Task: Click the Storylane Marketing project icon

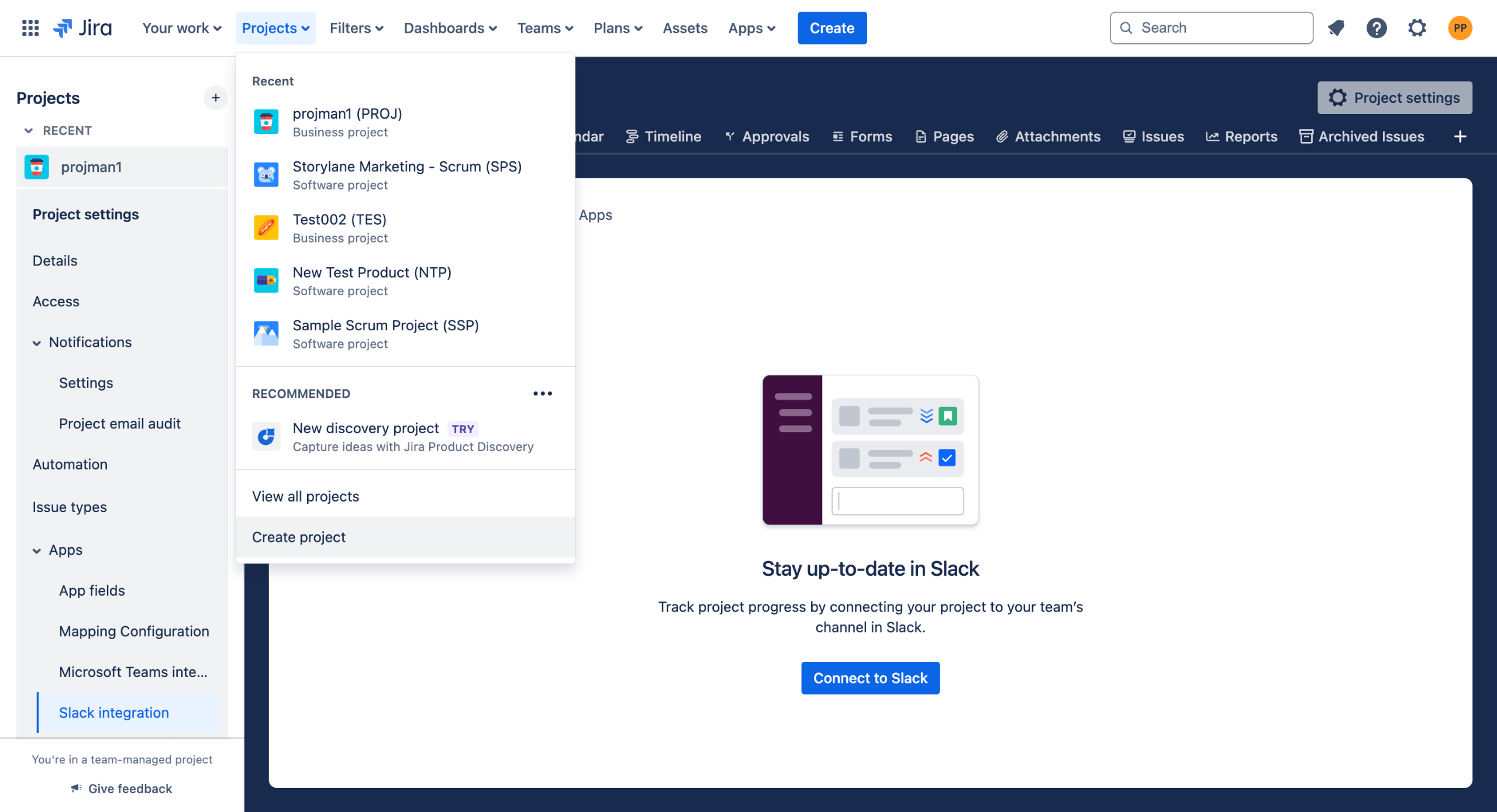Action: (x=266, y=175)
